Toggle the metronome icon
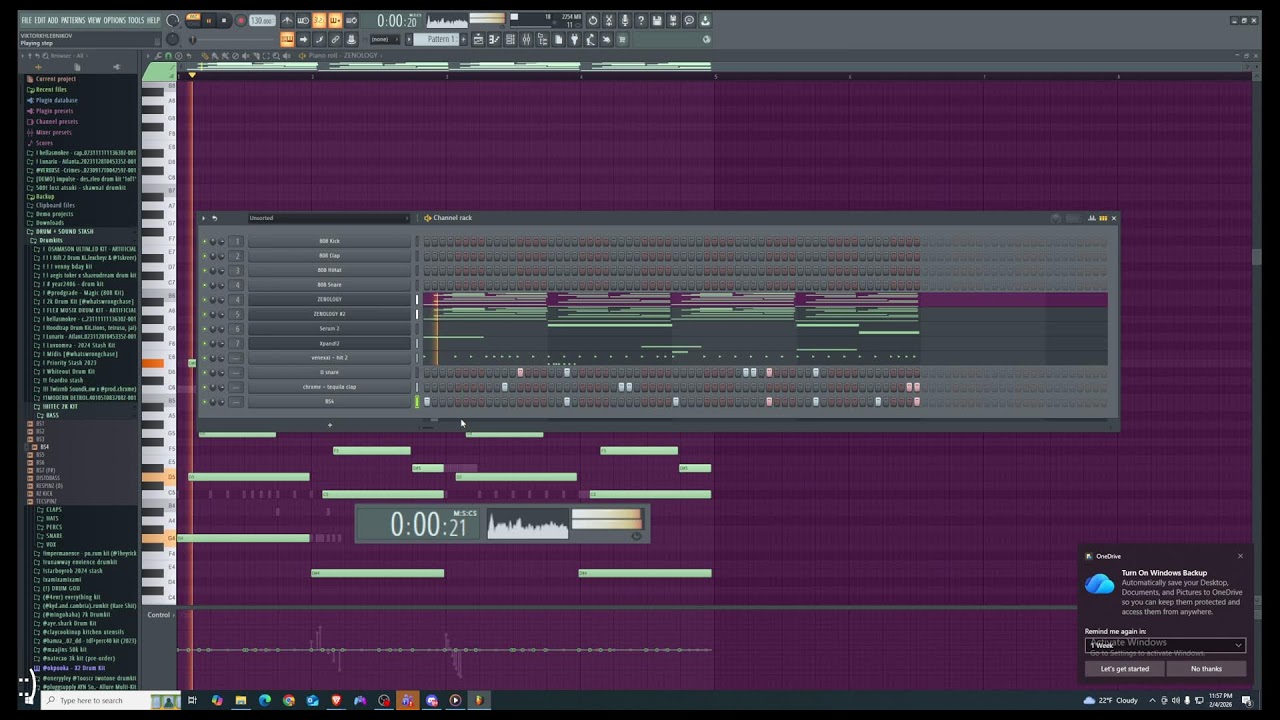Viewport: 1280px width, 720px height. pyautogui.click(x=287, y=20)
